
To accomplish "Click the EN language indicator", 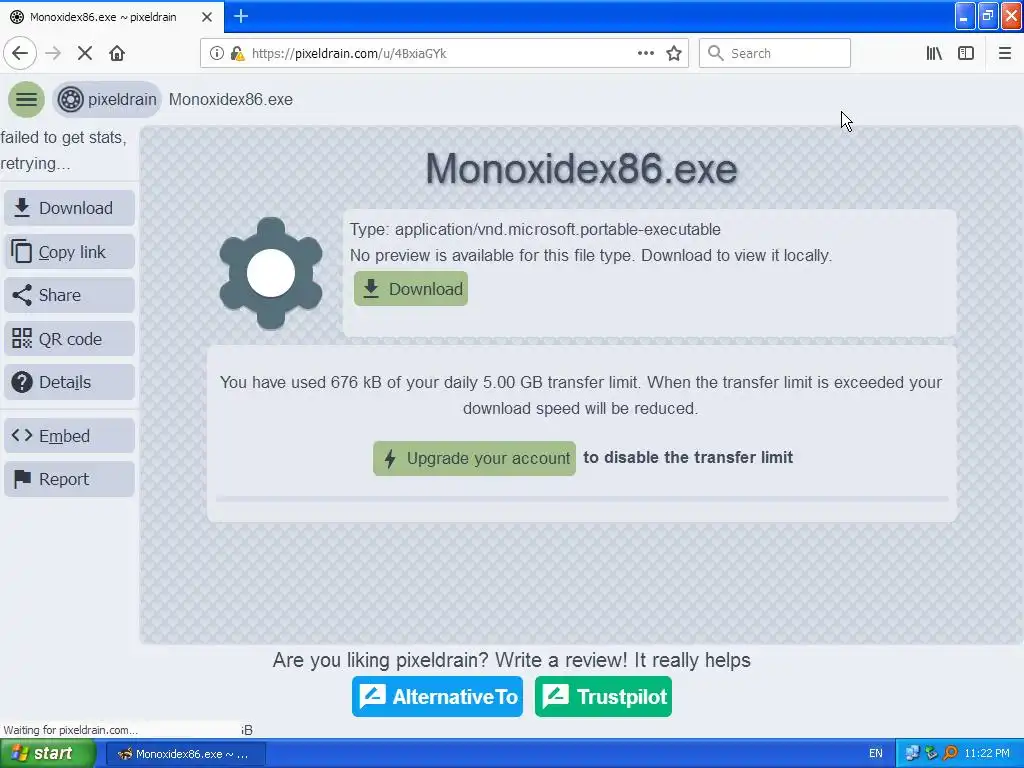I will click(876, 754).
